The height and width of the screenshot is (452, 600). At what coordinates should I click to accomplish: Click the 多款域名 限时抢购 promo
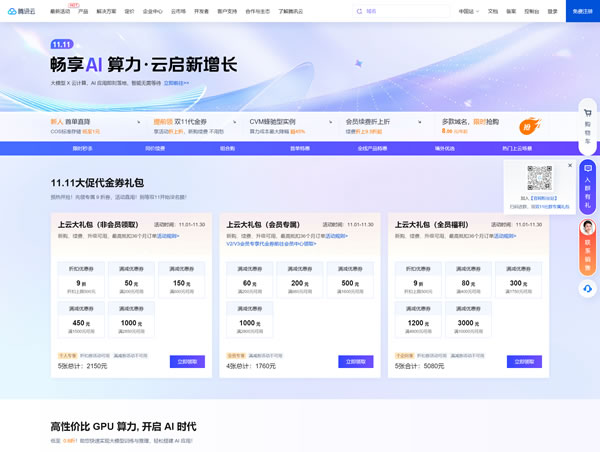pyautogui.click(x=470, y=126)
